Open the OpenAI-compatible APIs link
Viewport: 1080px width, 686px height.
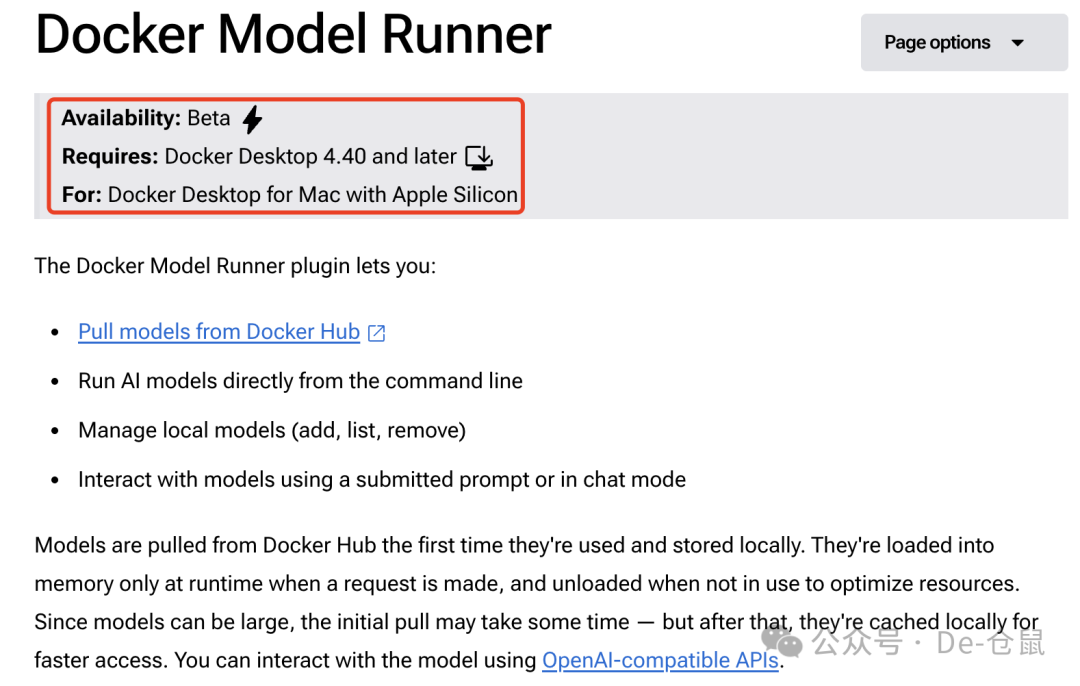pyautogui.click(x=660, y=660)
